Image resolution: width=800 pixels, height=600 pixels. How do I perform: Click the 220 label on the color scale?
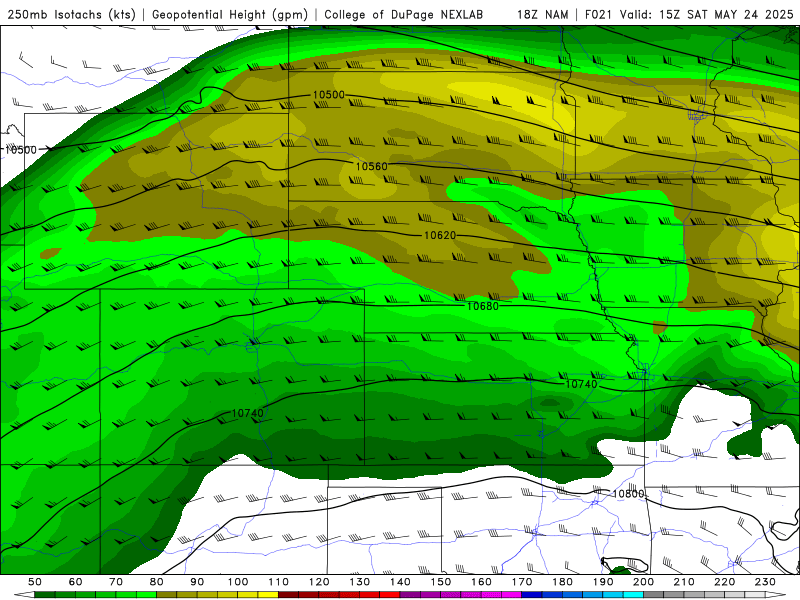click(725, 582)
